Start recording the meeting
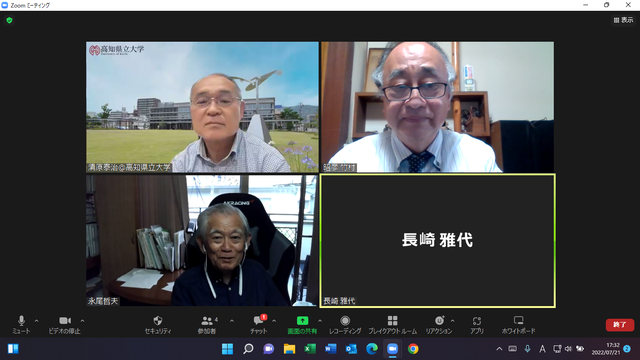 345,325
